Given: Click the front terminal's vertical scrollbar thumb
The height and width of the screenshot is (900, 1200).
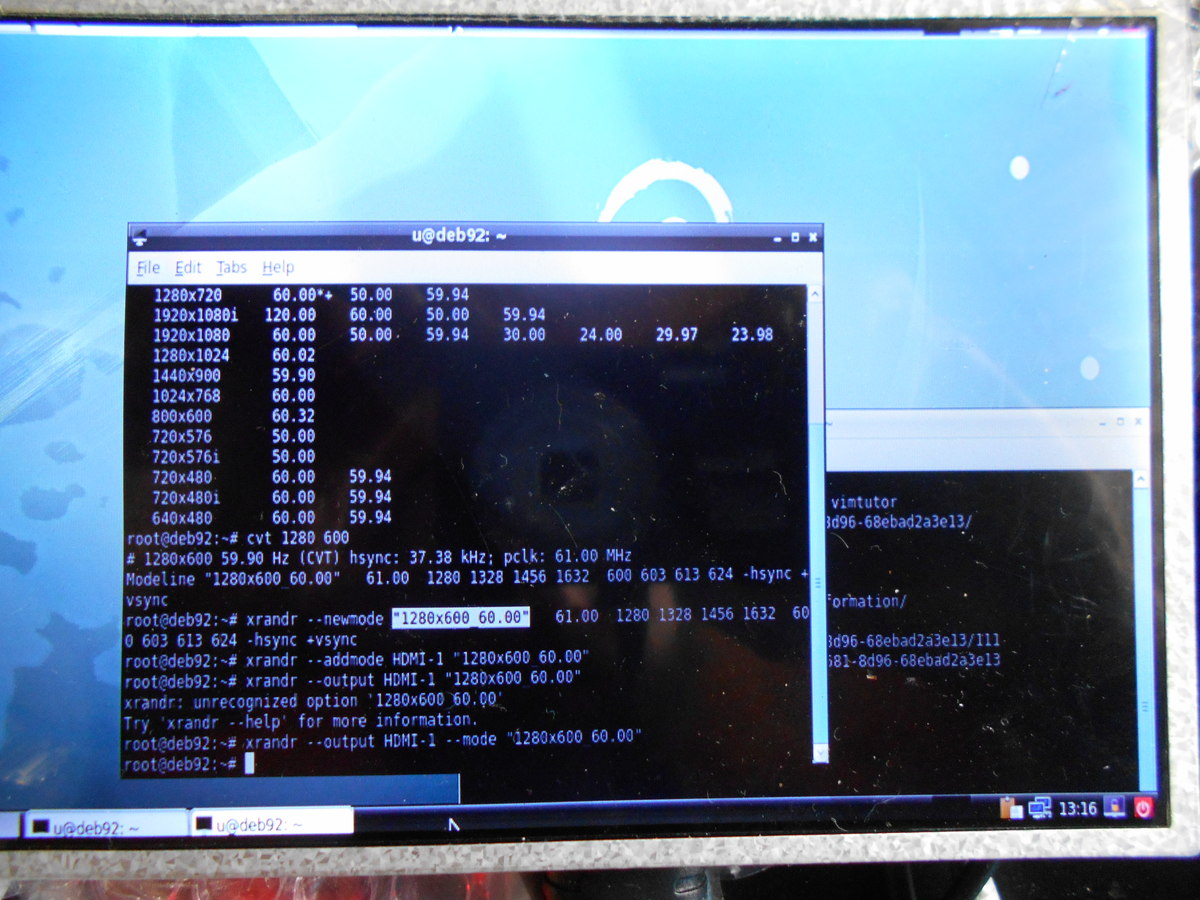Looking at the screenshot, I should 818,583.
